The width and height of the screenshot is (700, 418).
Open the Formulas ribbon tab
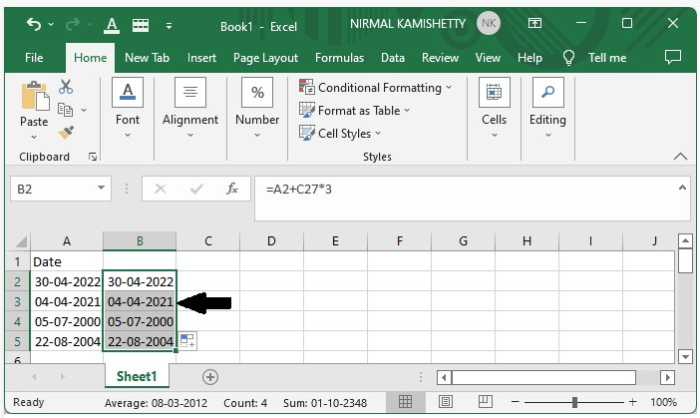[339, 58]
